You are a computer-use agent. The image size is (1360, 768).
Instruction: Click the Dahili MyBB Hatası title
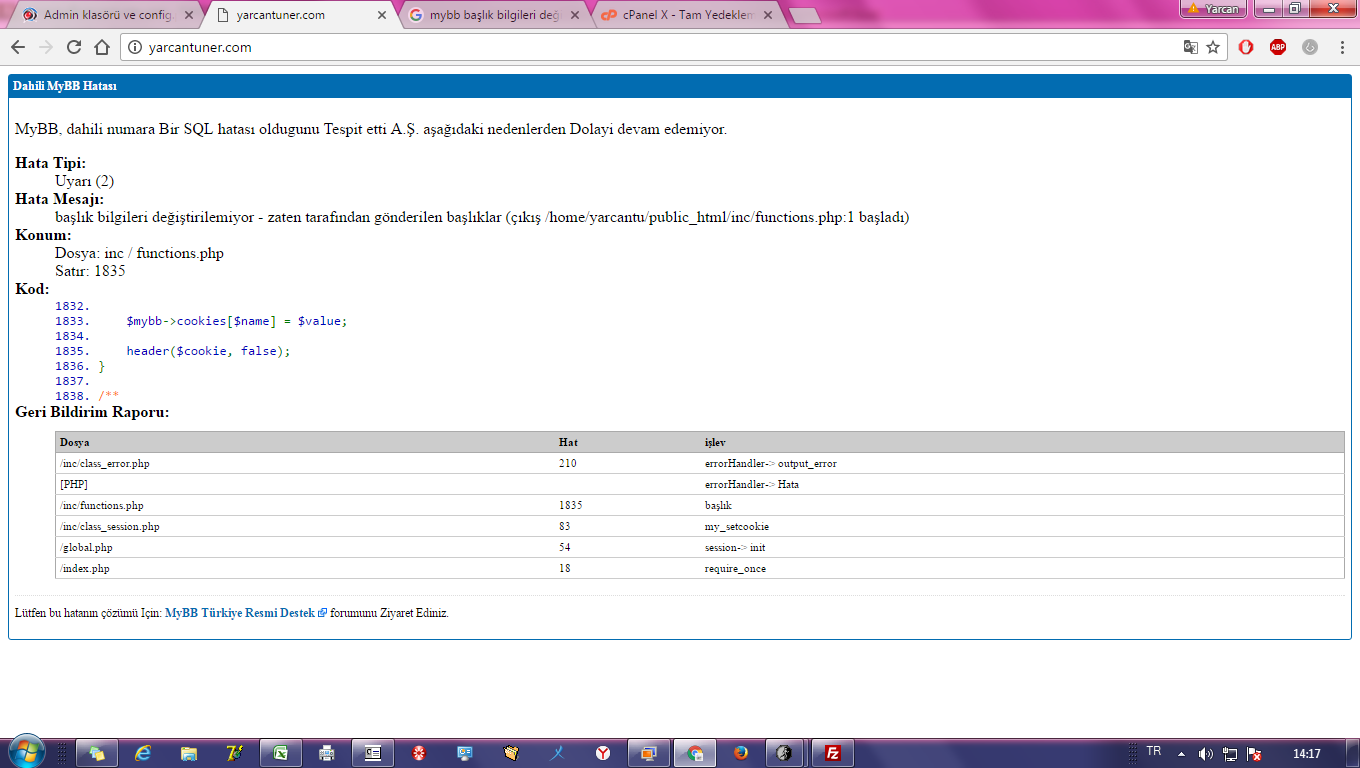65,86
